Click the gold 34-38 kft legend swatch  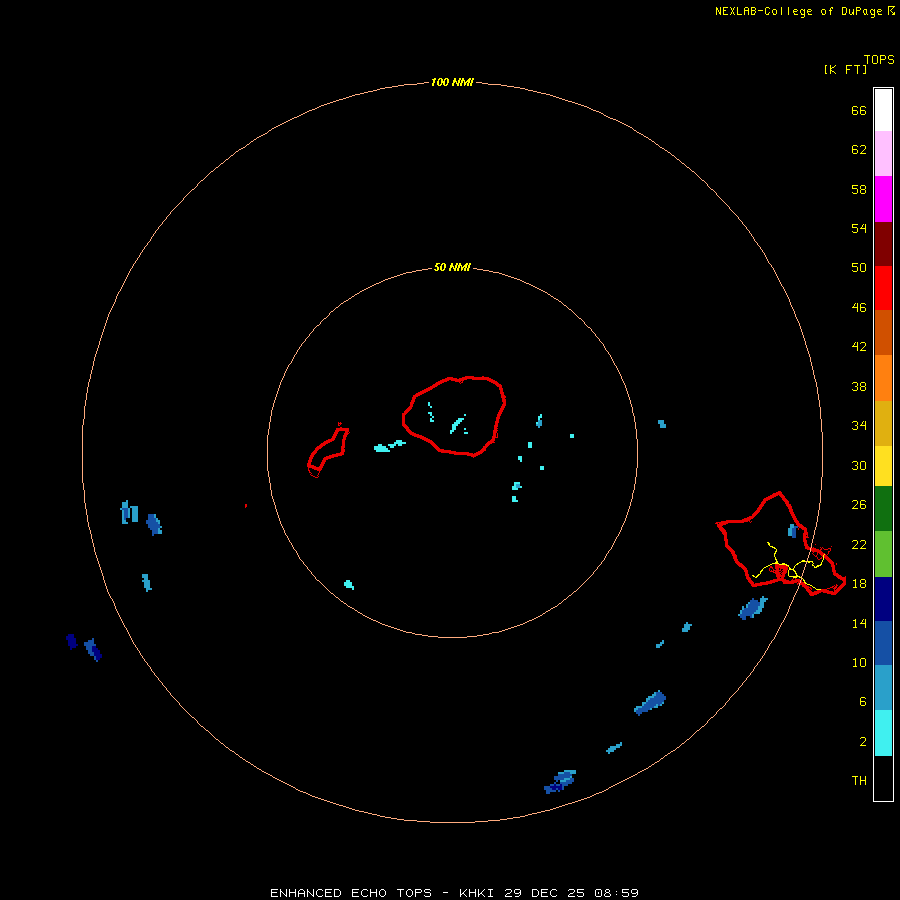coord(883,423)
